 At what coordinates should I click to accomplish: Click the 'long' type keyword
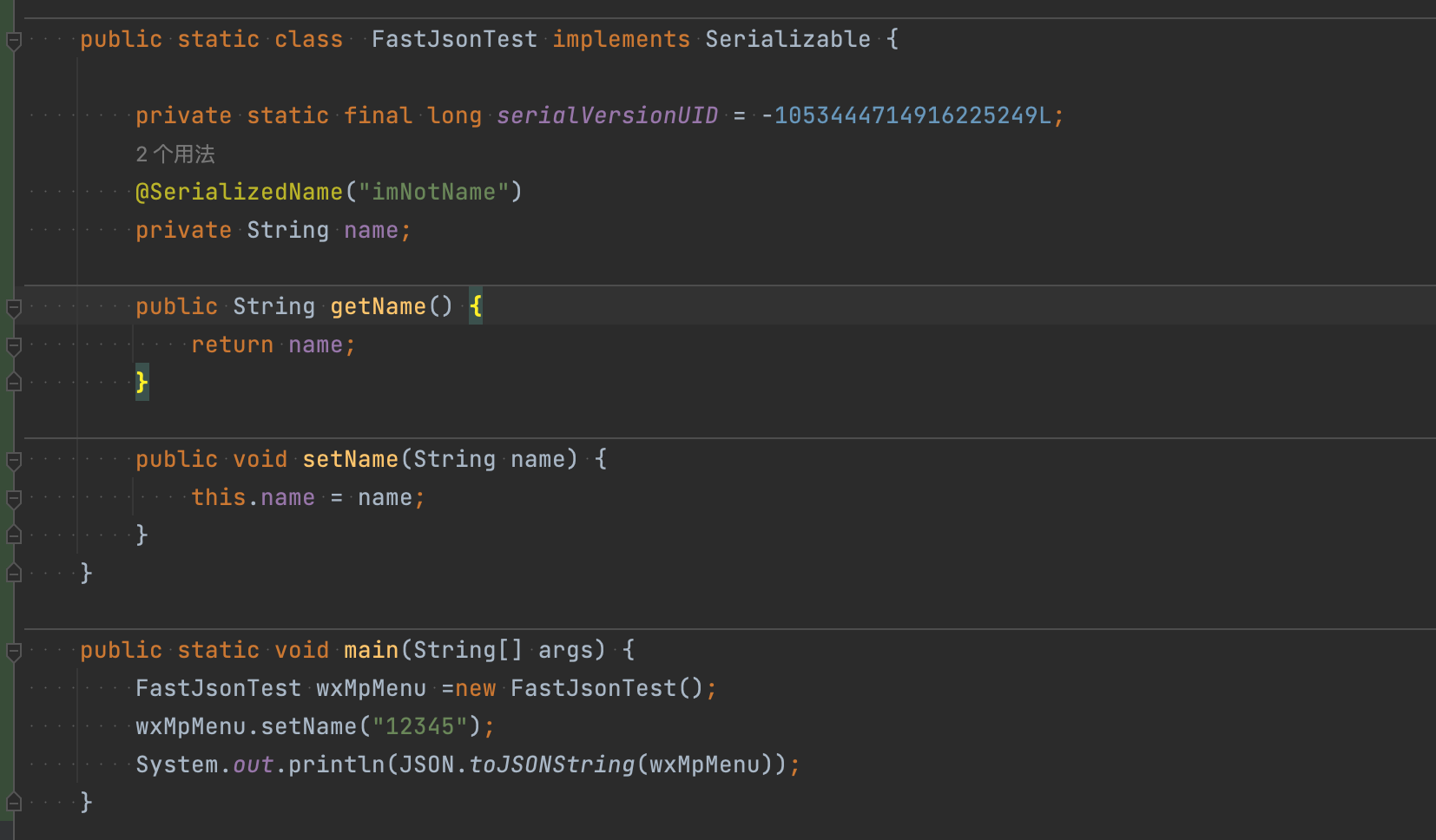(x=454, y=115)
